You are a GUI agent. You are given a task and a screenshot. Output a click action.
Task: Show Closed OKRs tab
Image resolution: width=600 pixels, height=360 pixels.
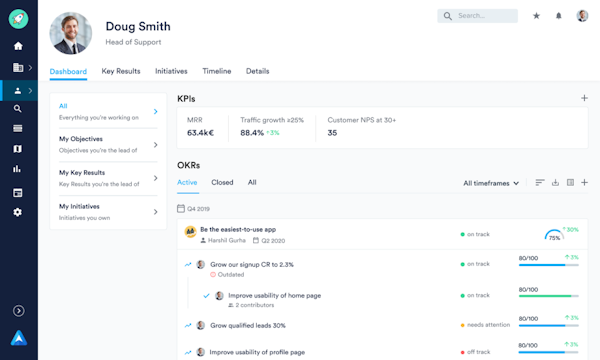point(222,182)
